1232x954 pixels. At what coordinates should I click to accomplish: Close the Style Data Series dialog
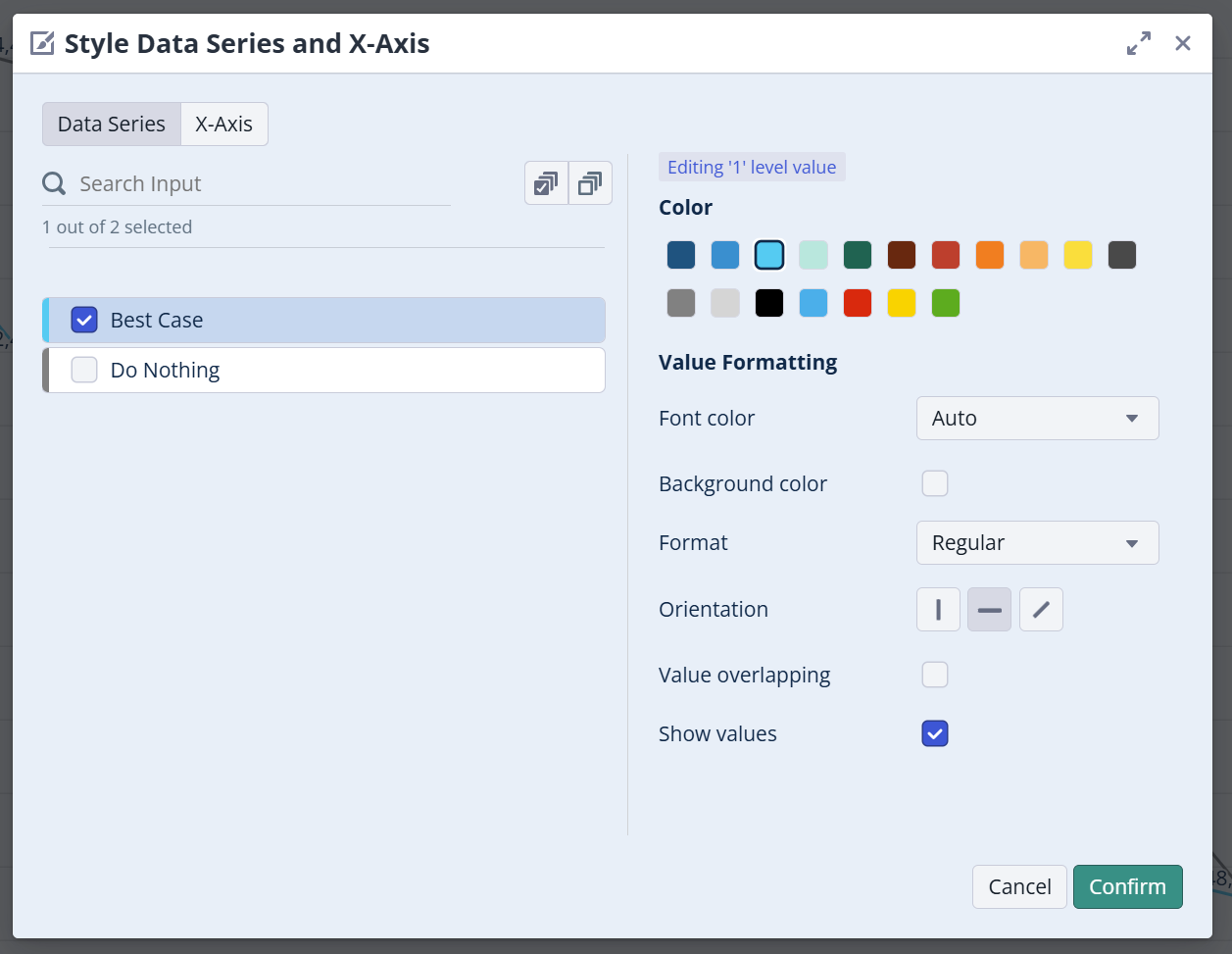[1183, 43]
